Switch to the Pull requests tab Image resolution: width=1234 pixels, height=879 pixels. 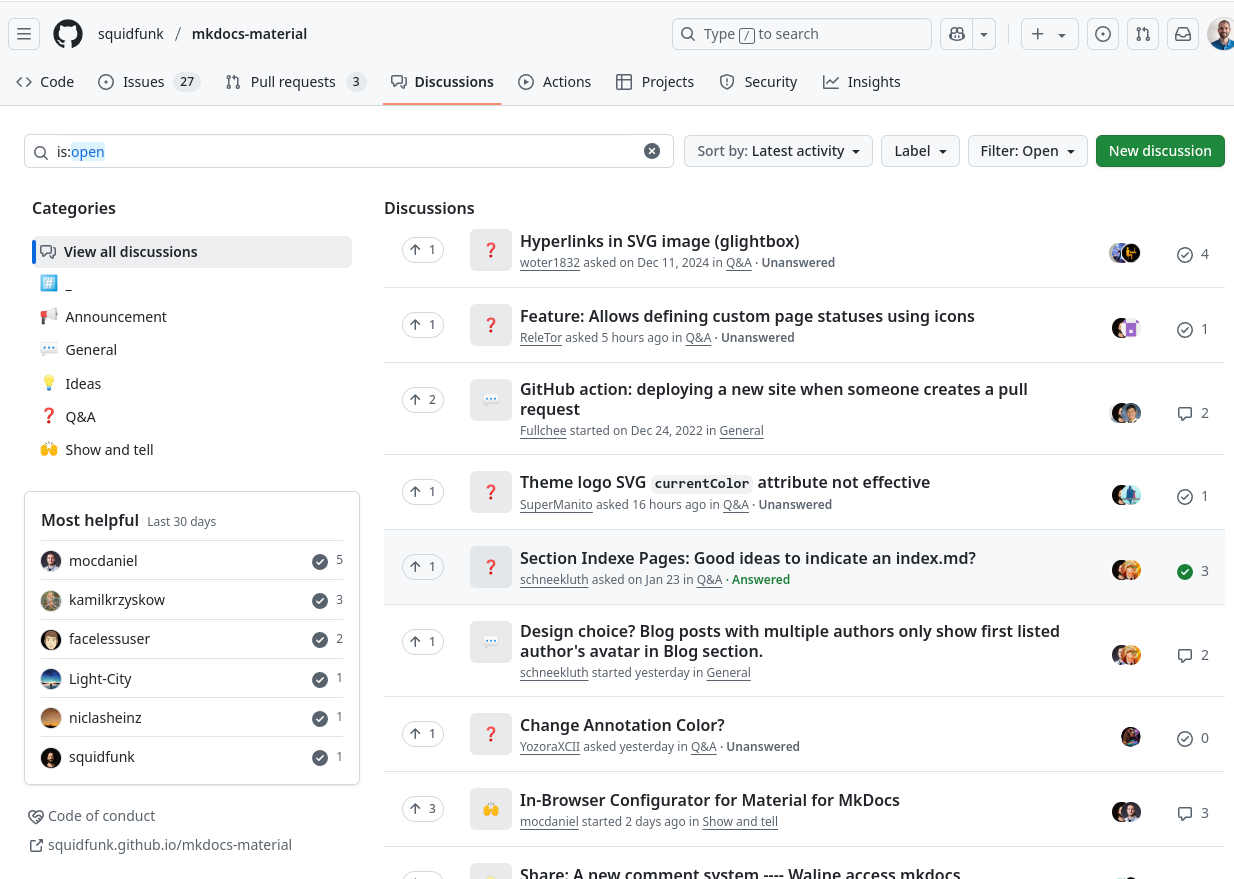tap(295, 82)
